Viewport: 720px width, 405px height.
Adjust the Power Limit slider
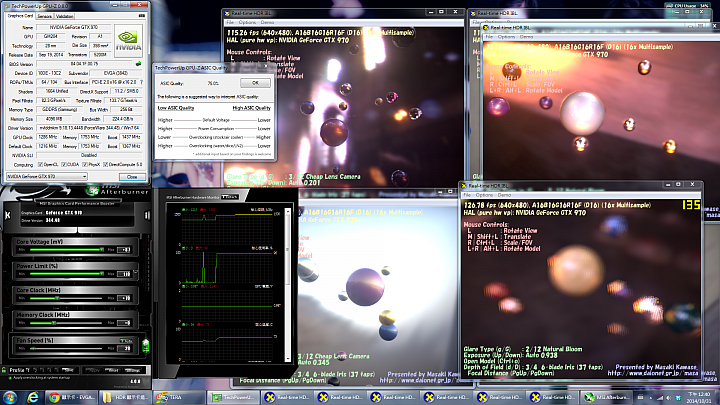coord(66,274)
